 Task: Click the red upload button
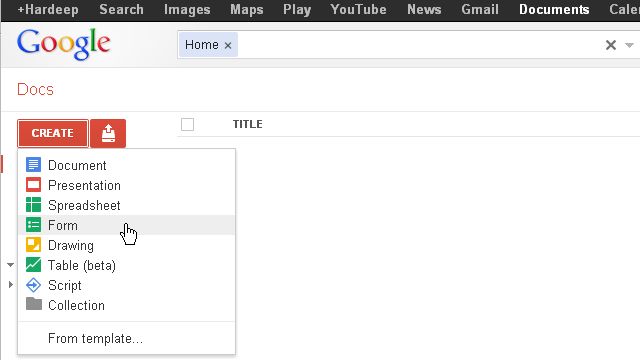[x=108, y=133]
